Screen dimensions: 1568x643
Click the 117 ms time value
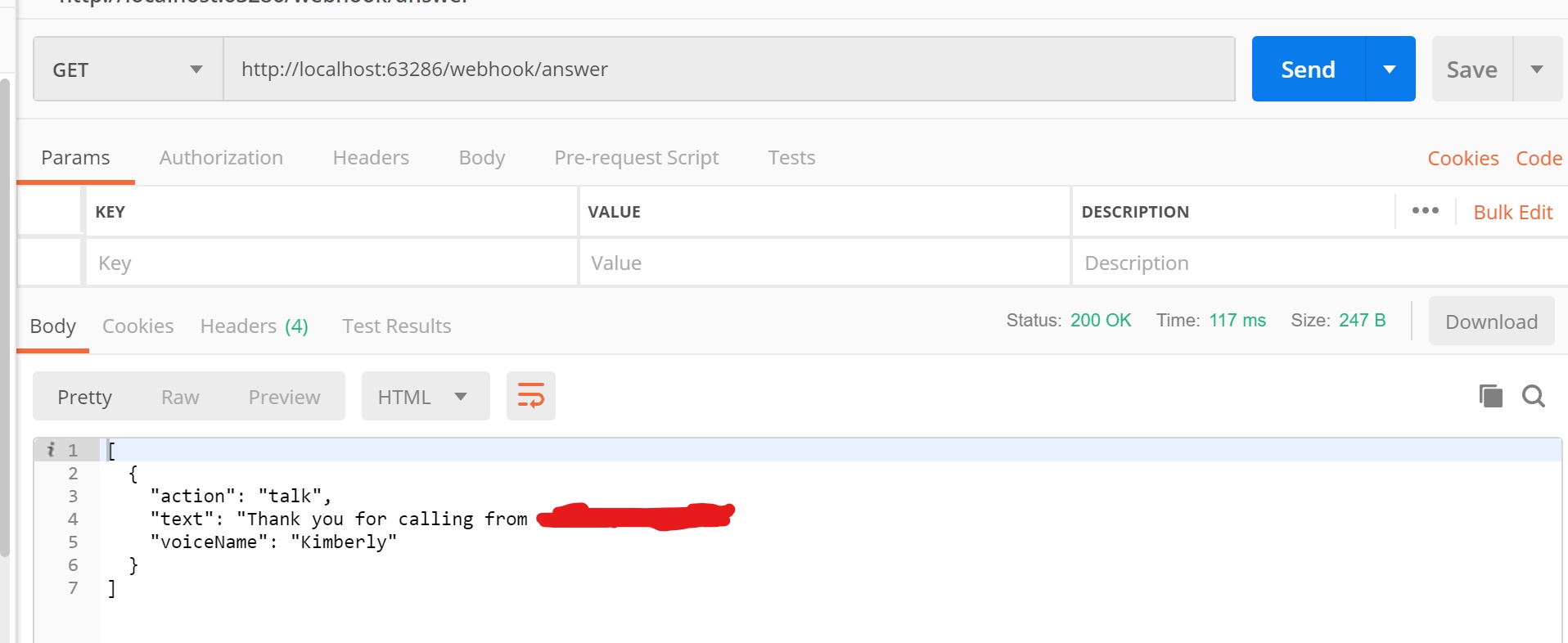1237,321
